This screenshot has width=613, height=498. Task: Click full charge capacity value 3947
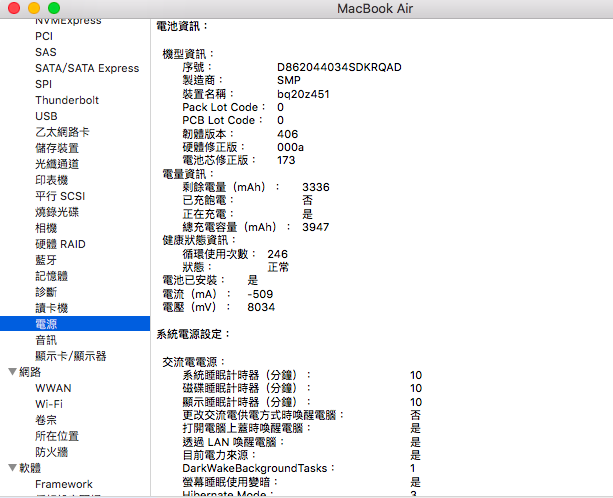tap(316, 227)
